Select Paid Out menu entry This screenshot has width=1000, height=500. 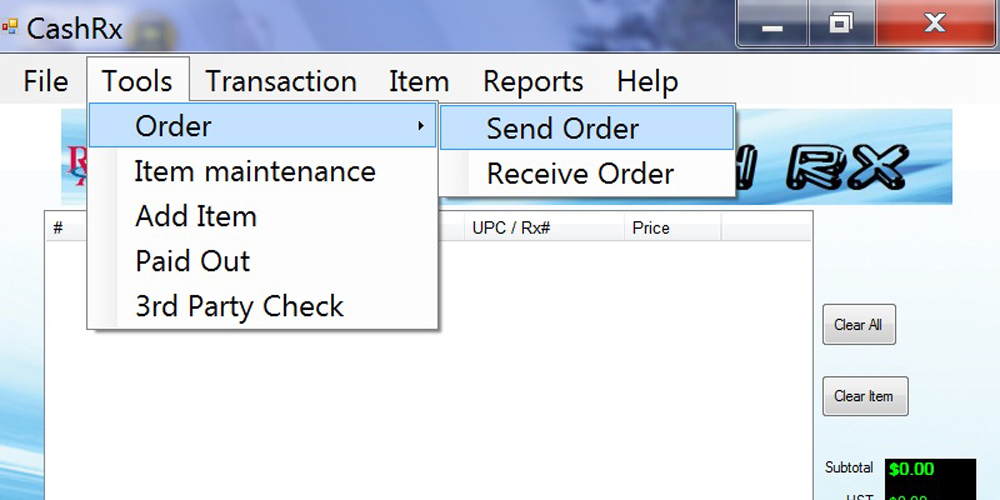pos(262,261)
